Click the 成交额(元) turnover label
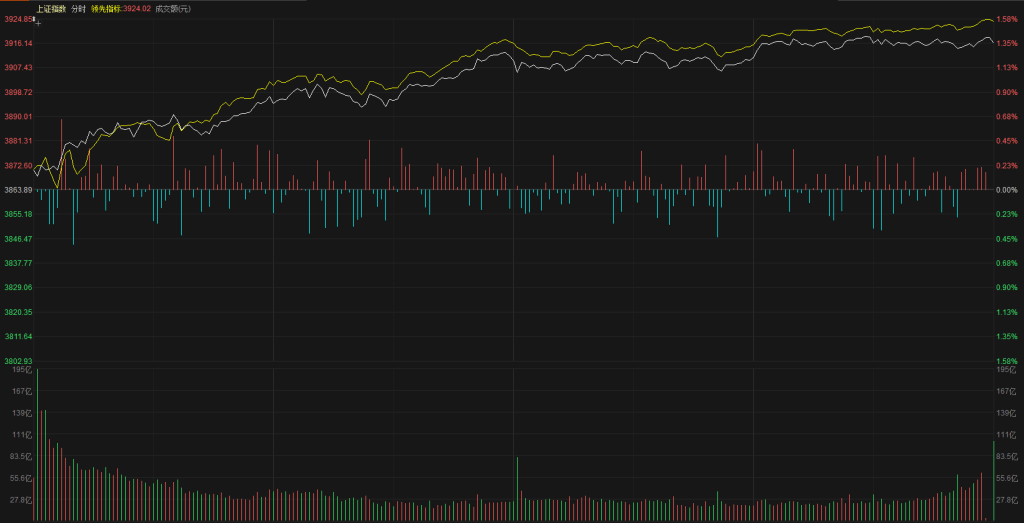1024x523 pixels. pos(173,8)
